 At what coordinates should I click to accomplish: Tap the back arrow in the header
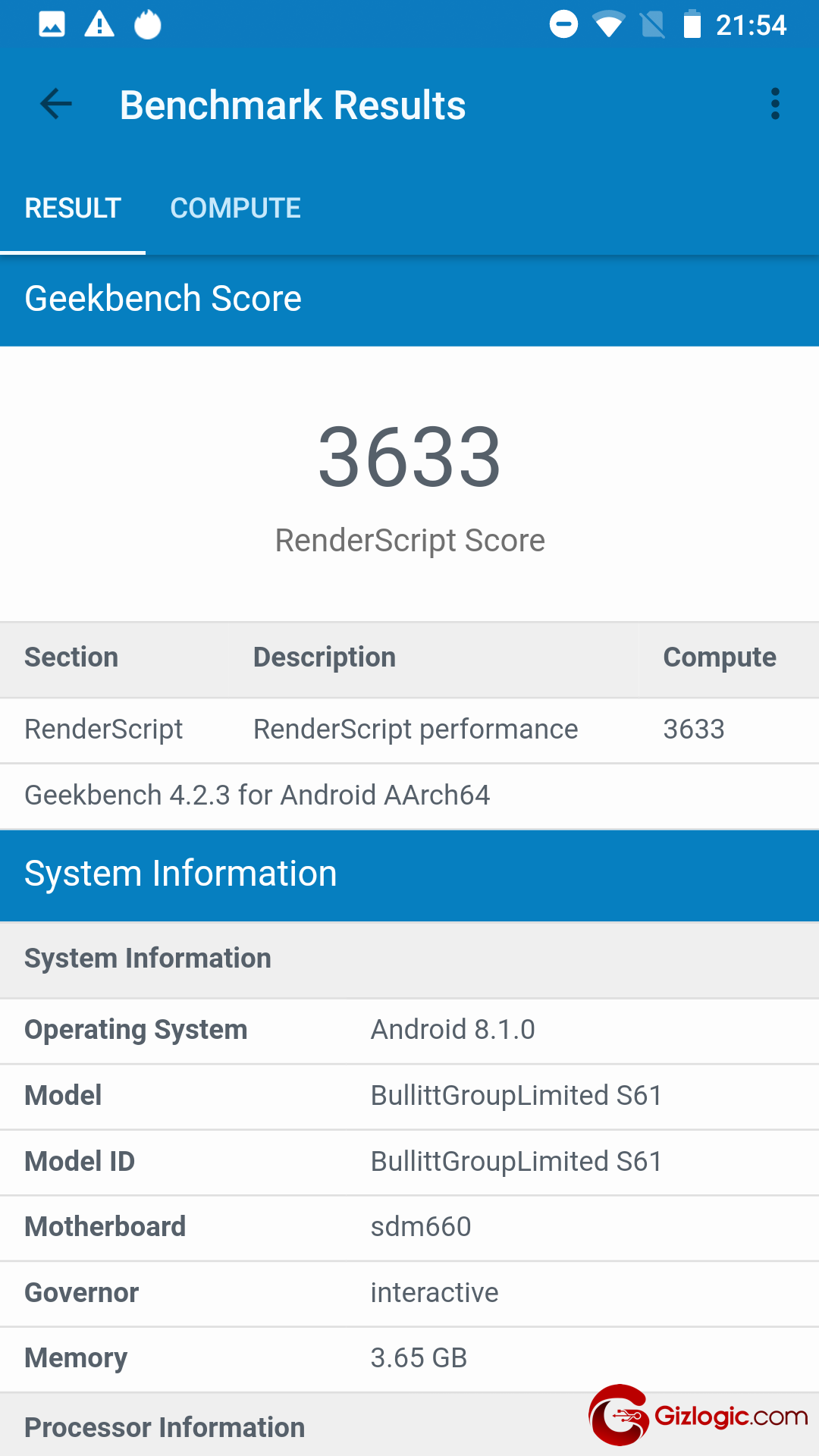click(x=55, y=104)
